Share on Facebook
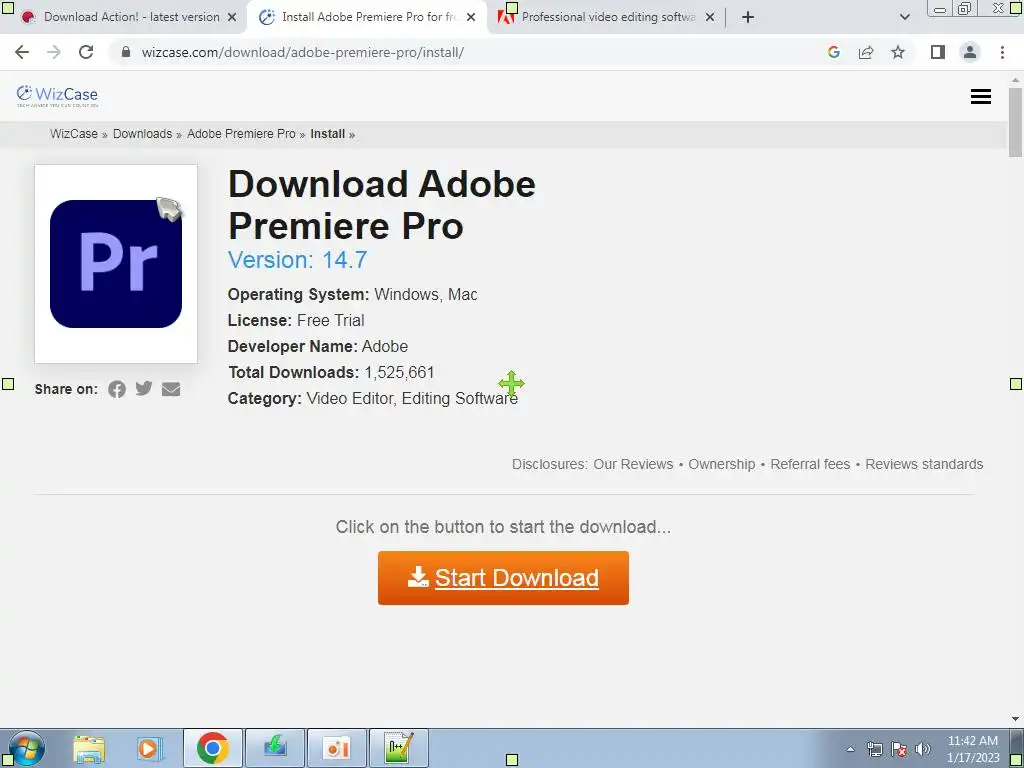Viewport: 1024px width, 768px height. pyautogui.click(x=117, y=389)
